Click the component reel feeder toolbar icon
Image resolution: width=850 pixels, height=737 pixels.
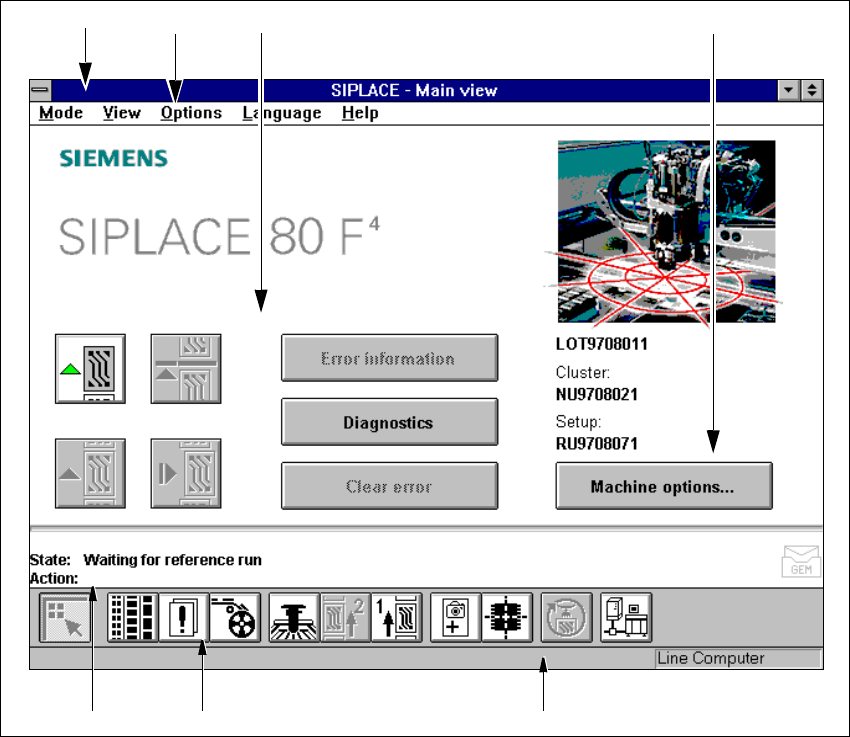(x=235, y=618)
